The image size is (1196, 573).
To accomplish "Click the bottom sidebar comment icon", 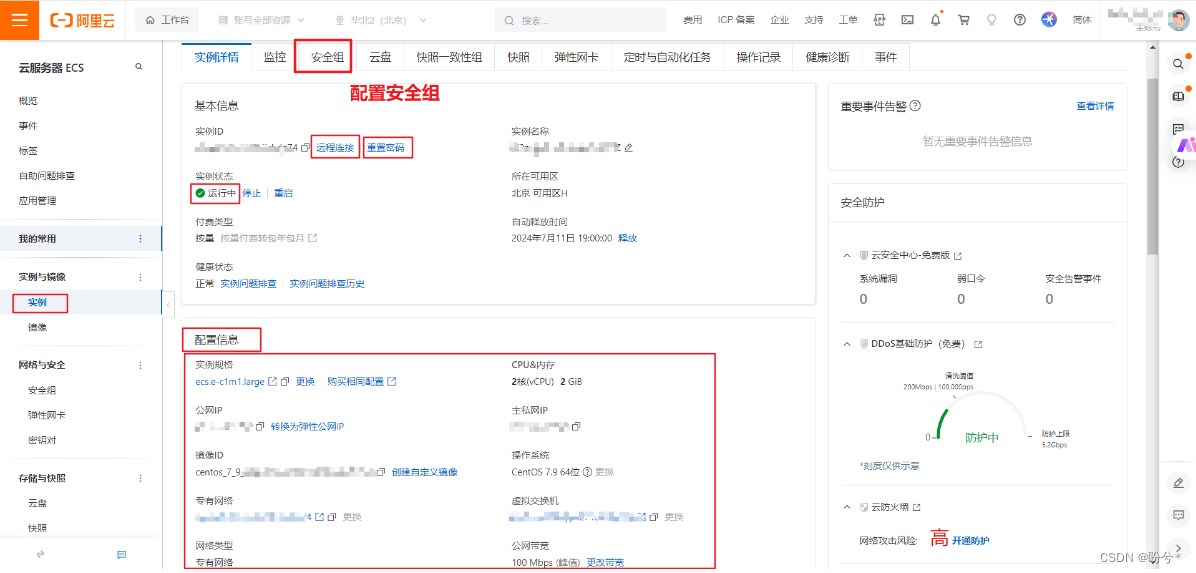I will pos(121,553).
